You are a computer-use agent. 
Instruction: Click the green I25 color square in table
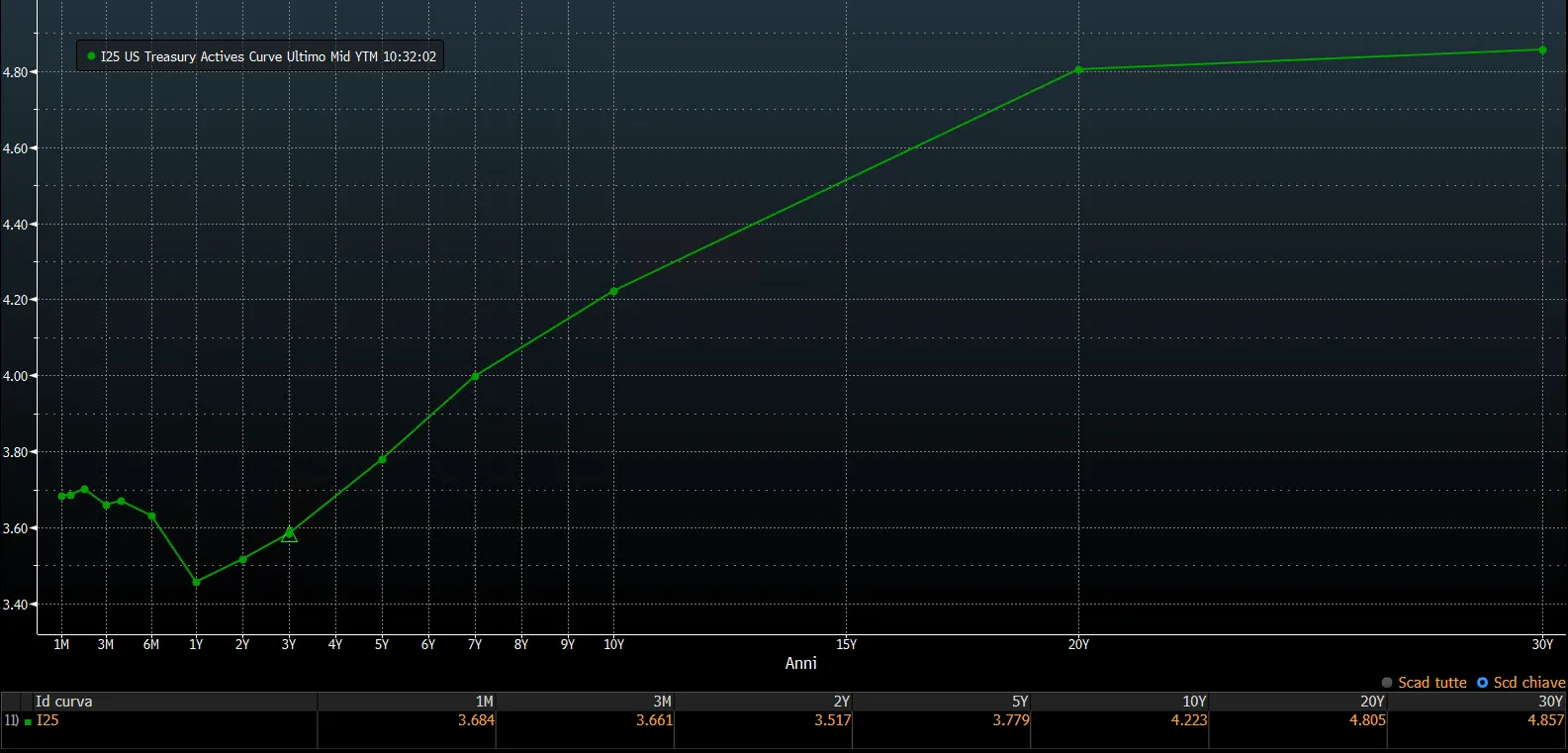click(28, 722)
